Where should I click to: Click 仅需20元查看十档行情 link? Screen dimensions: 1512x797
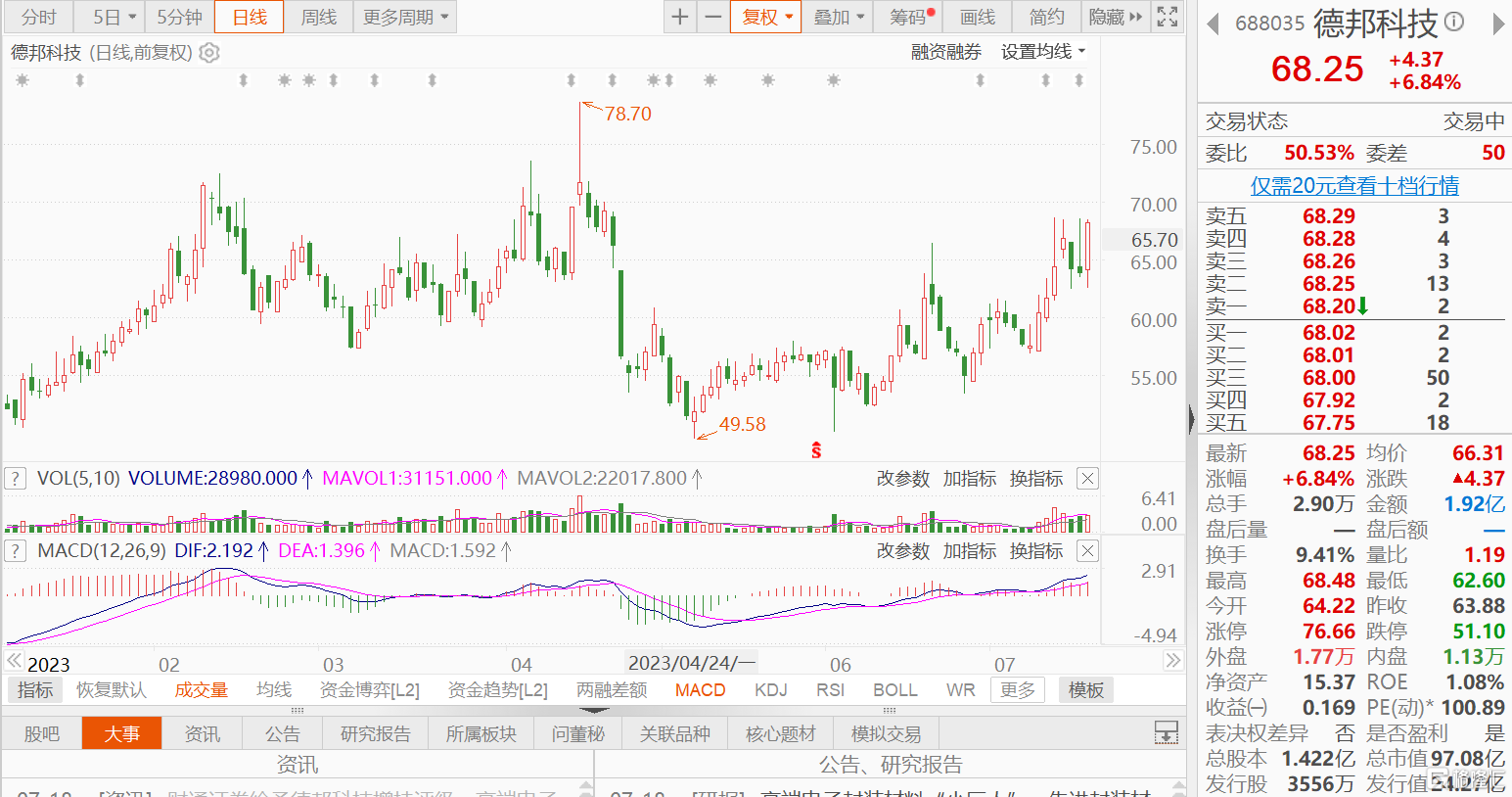pyautogui.click(x=1354, y=185)
